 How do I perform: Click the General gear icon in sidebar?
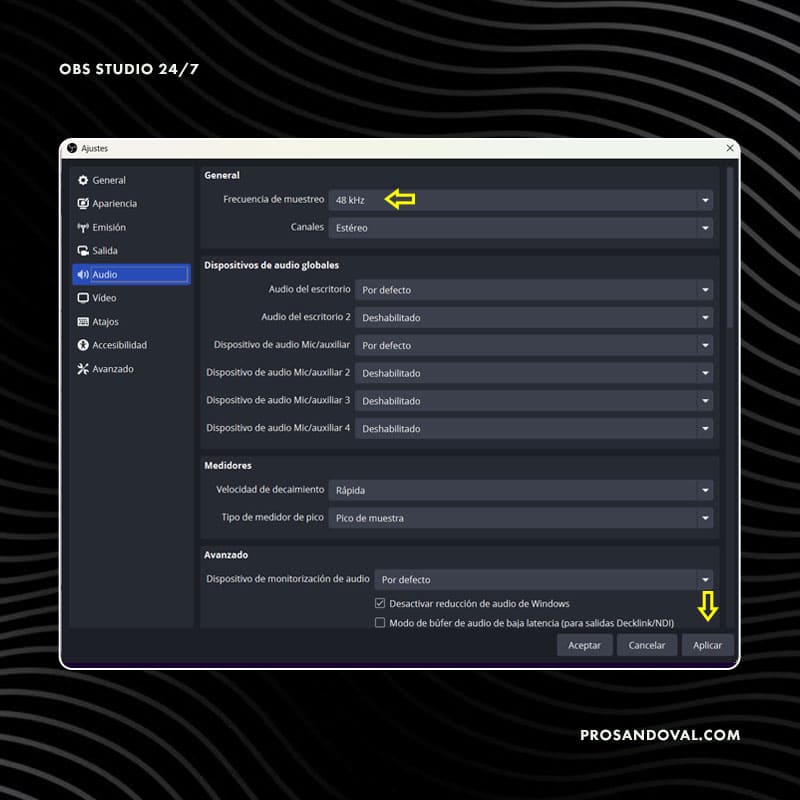(83, 180)
